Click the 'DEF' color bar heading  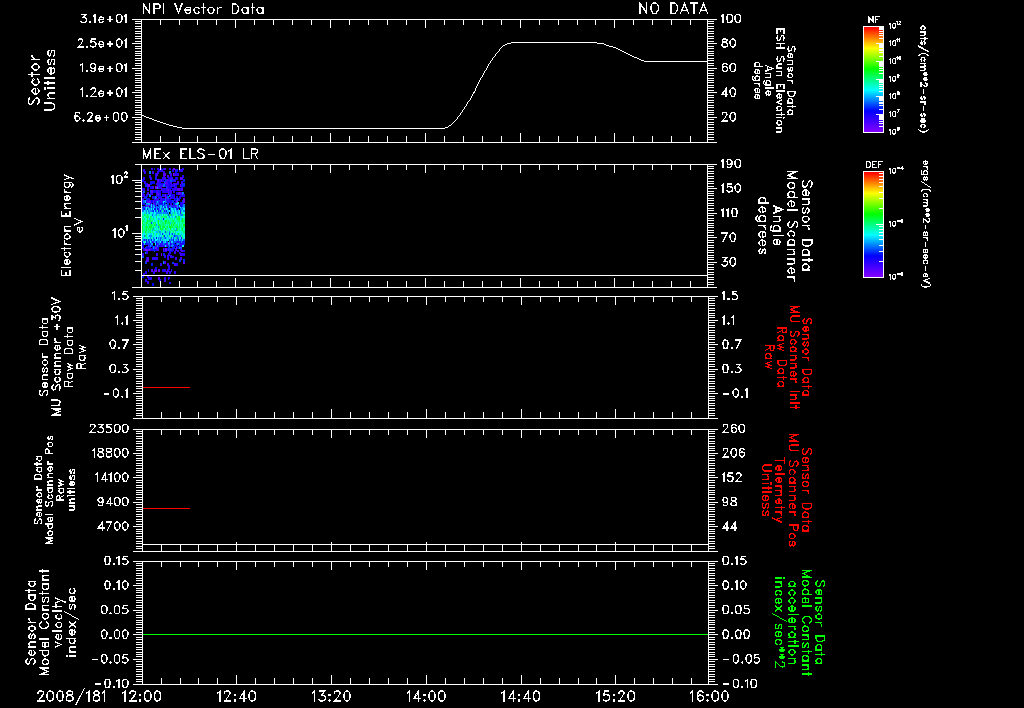(x=874, y=165)
